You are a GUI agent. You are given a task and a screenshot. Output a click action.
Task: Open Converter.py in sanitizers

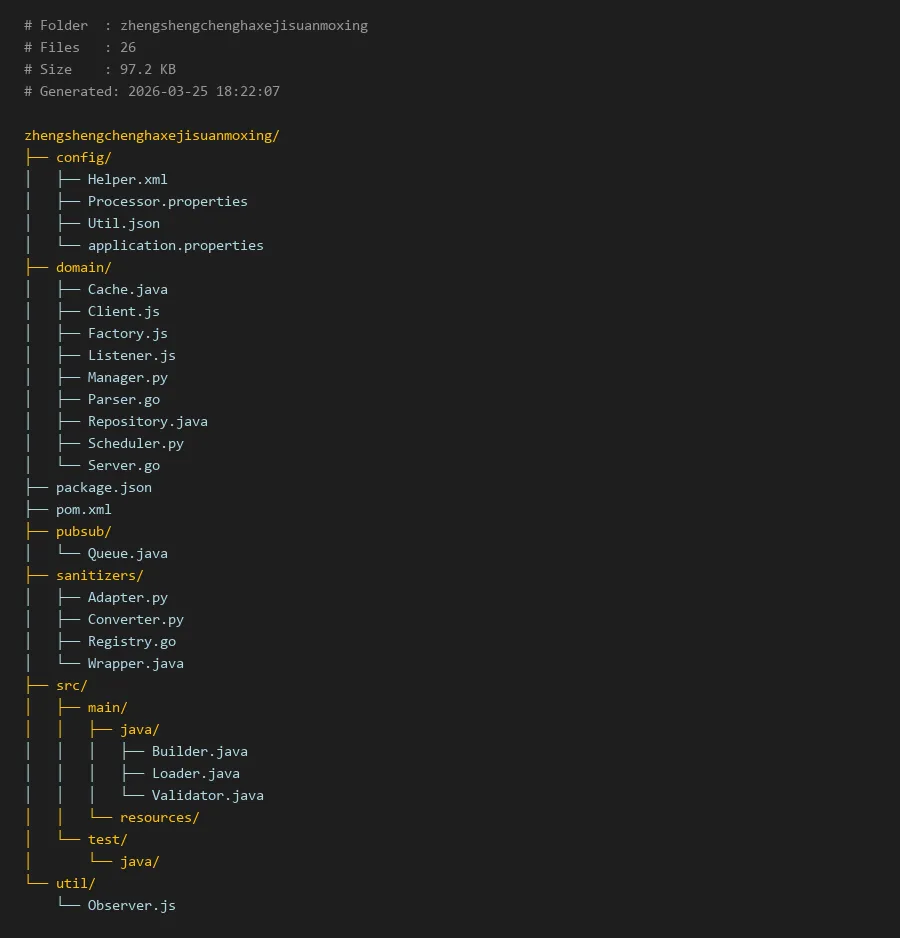coord(135,619)
